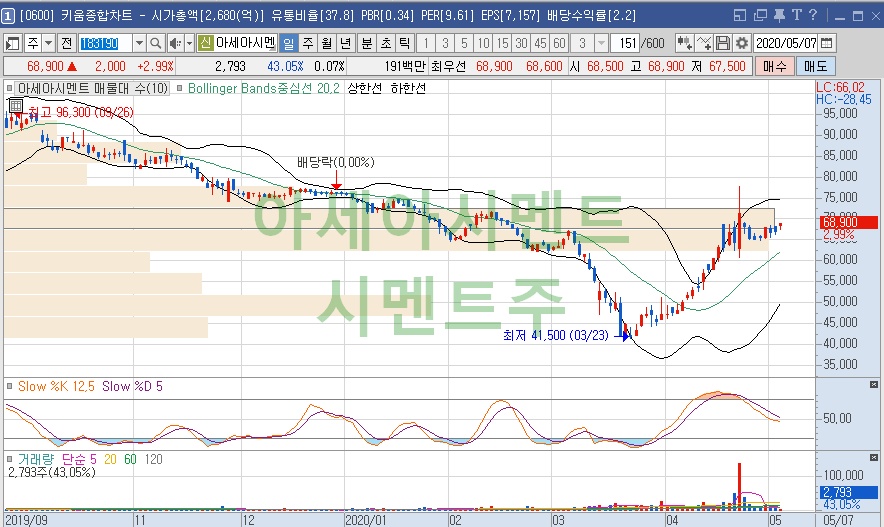This screenshot has height=527, width=884.
Task: Close the volume (거래량) panel
Action: point(873,458)
